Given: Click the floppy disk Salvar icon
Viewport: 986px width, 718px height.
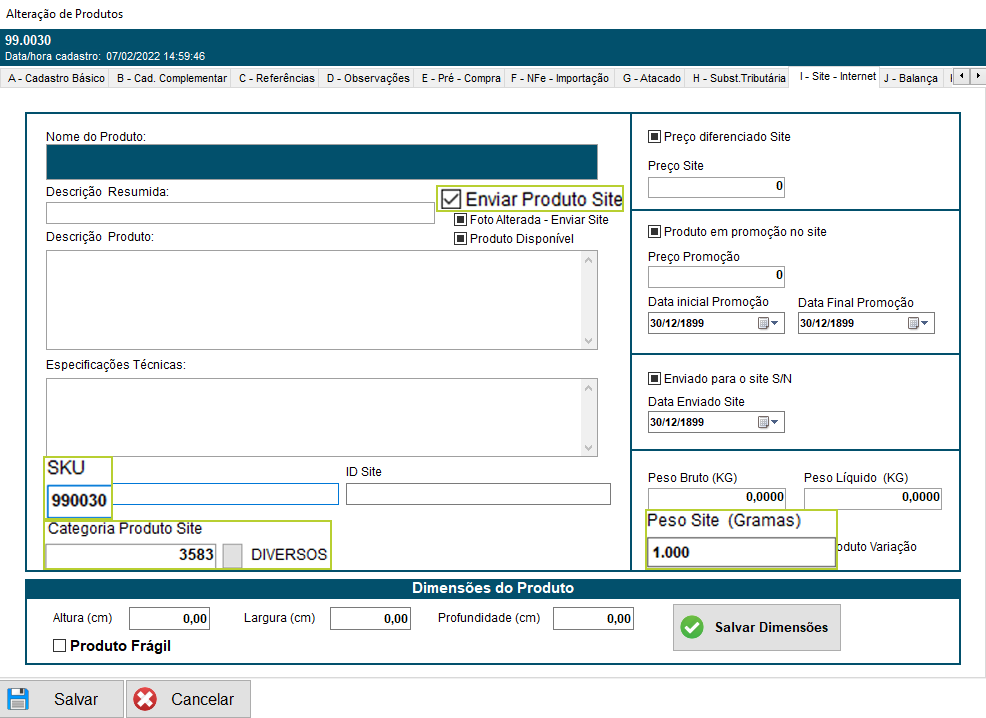Looking at the screenshot, I should point(19,699).
